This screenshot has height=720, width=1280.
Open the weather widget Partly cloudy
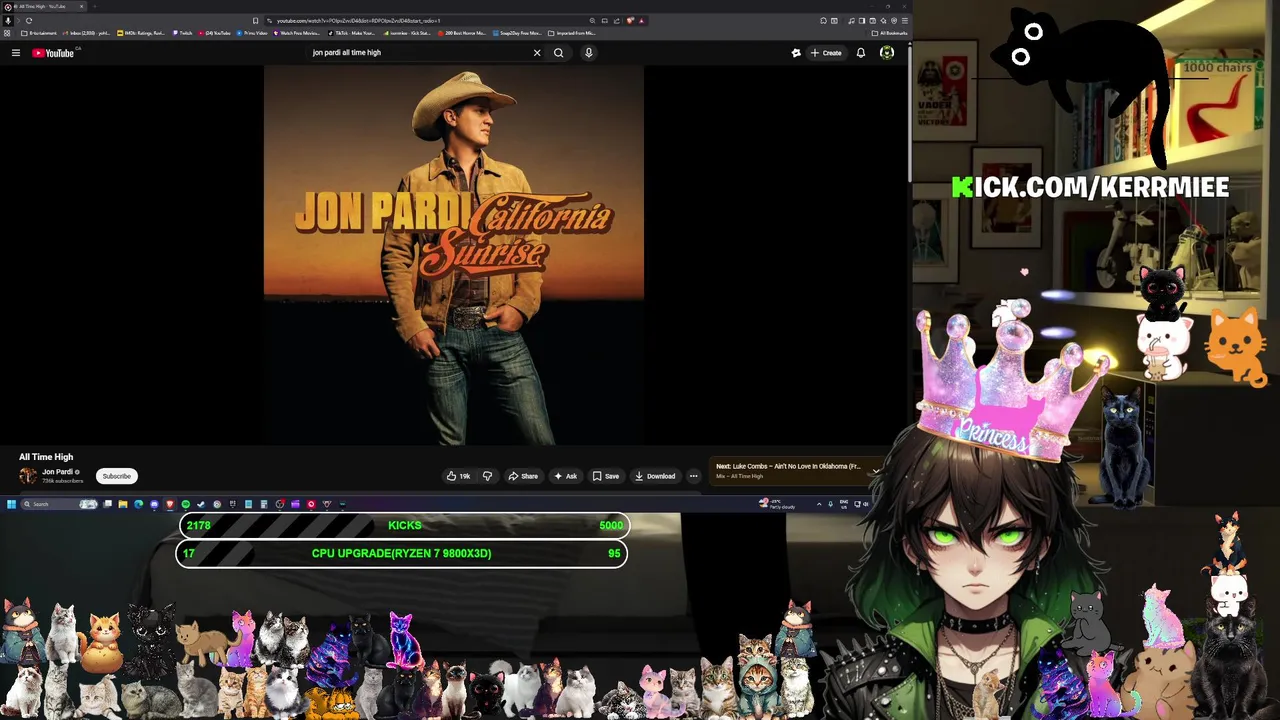[778, 504]
